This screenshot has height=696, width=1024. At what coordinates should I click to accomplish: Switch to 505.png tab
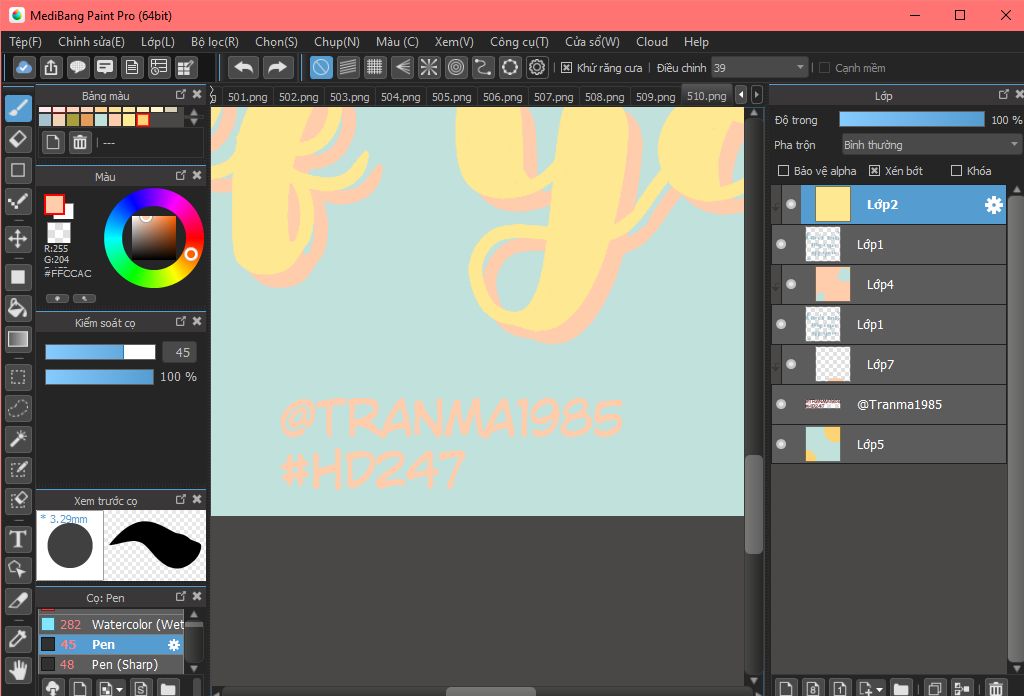point(451,97)
